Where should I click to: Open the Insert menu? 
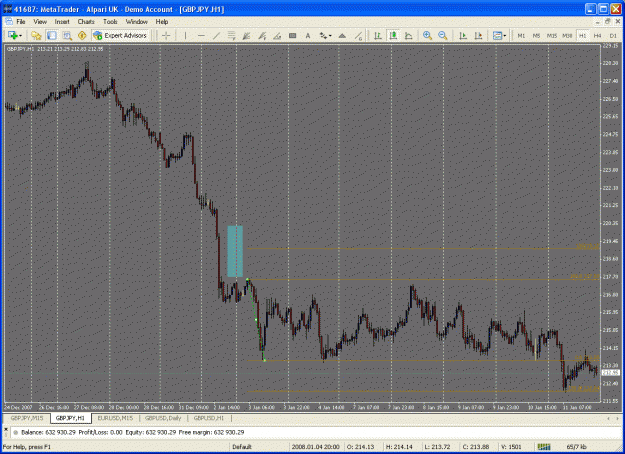[62, 22]
